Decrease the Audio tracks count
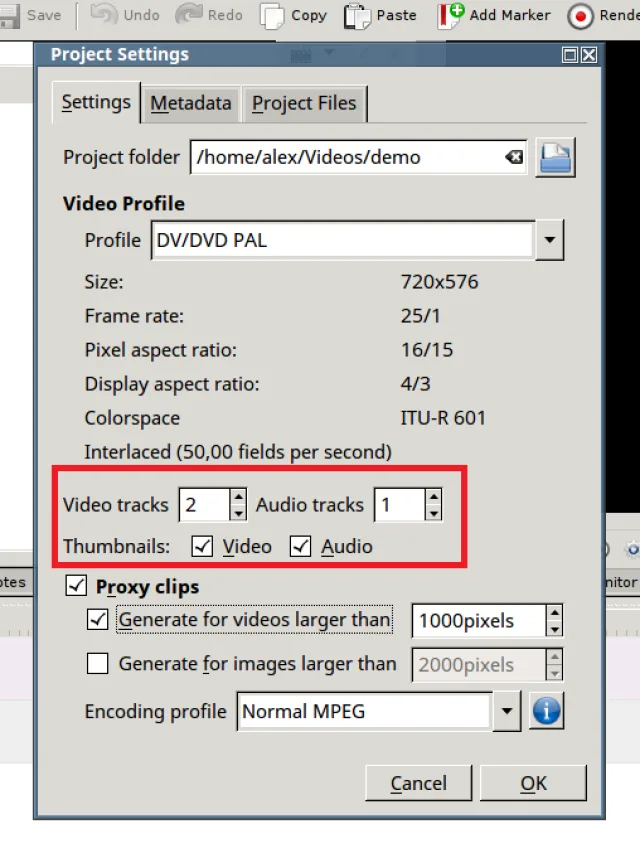The width and height of the screenshot is (640, 853). click(x=433, y=513)
